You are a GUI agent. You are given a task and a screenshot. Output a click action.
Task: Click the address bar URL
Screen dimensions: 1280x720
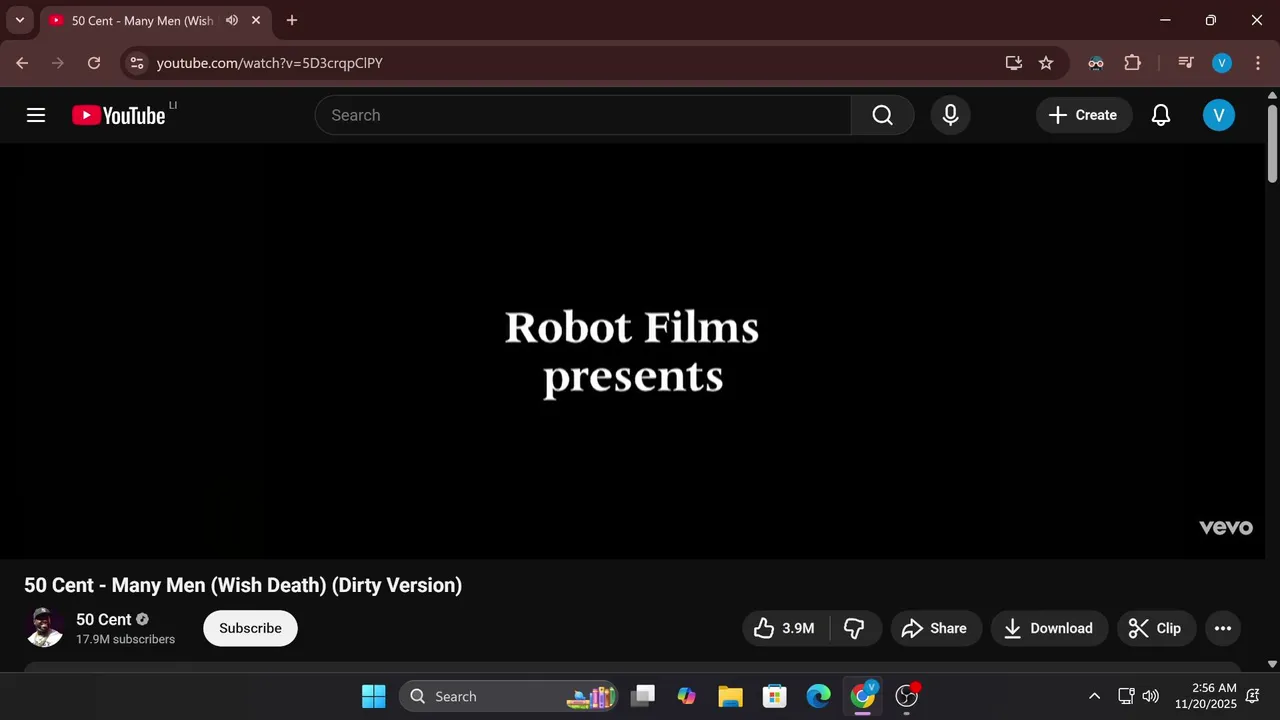click(270, 63)
